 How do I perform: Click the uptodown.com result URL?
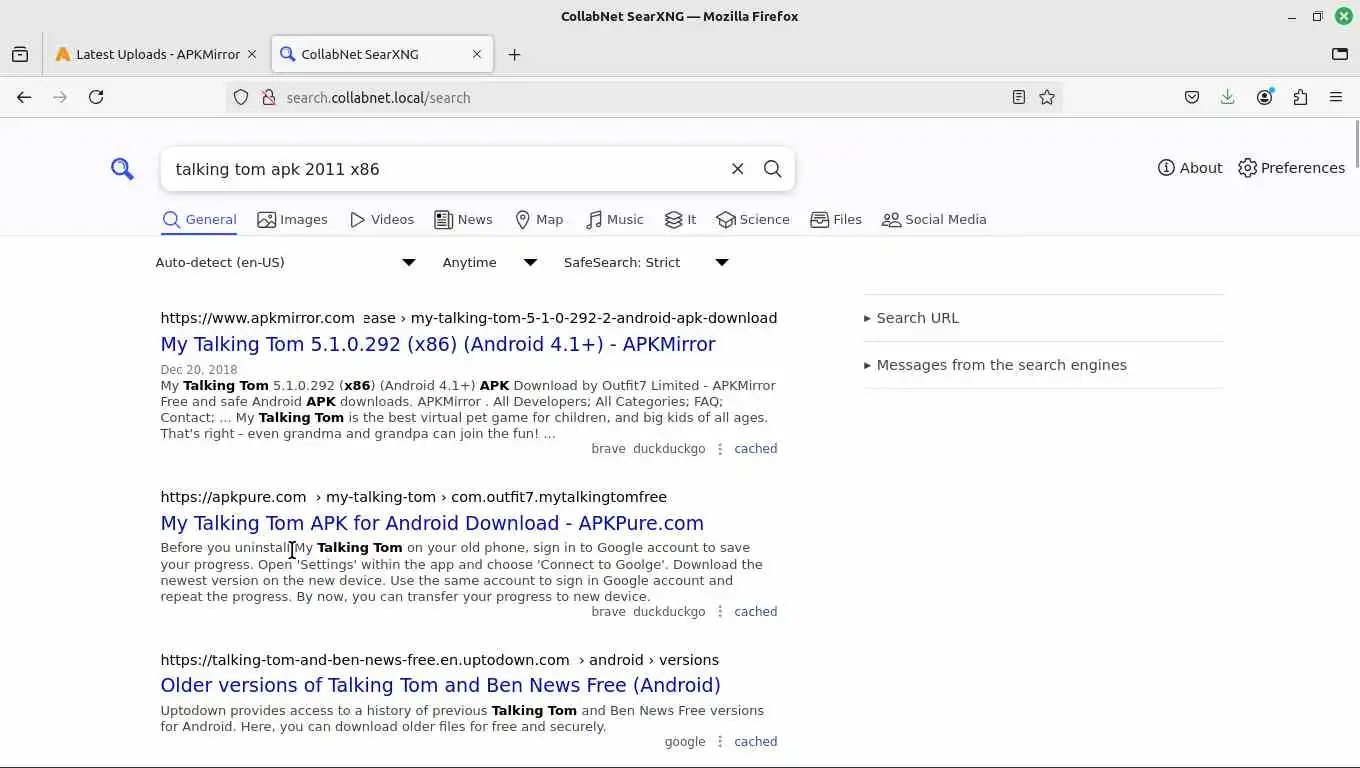pos(439,660)
